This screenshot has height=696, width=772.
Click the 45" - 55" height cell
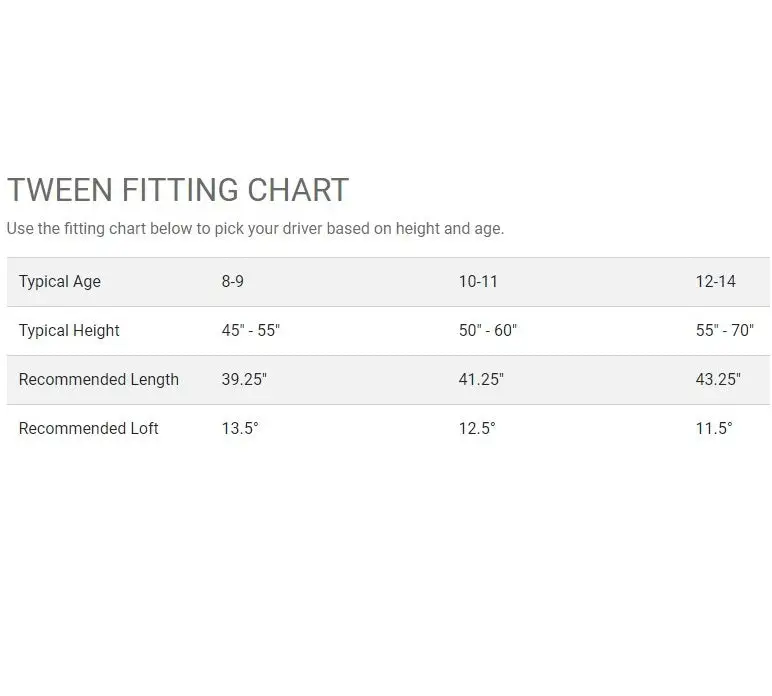(x=251, y=330)
